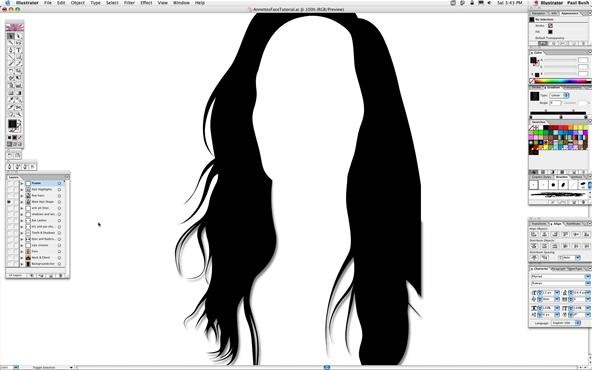Select the Hand tool
The image size is (592, 370).
[11, 114]
